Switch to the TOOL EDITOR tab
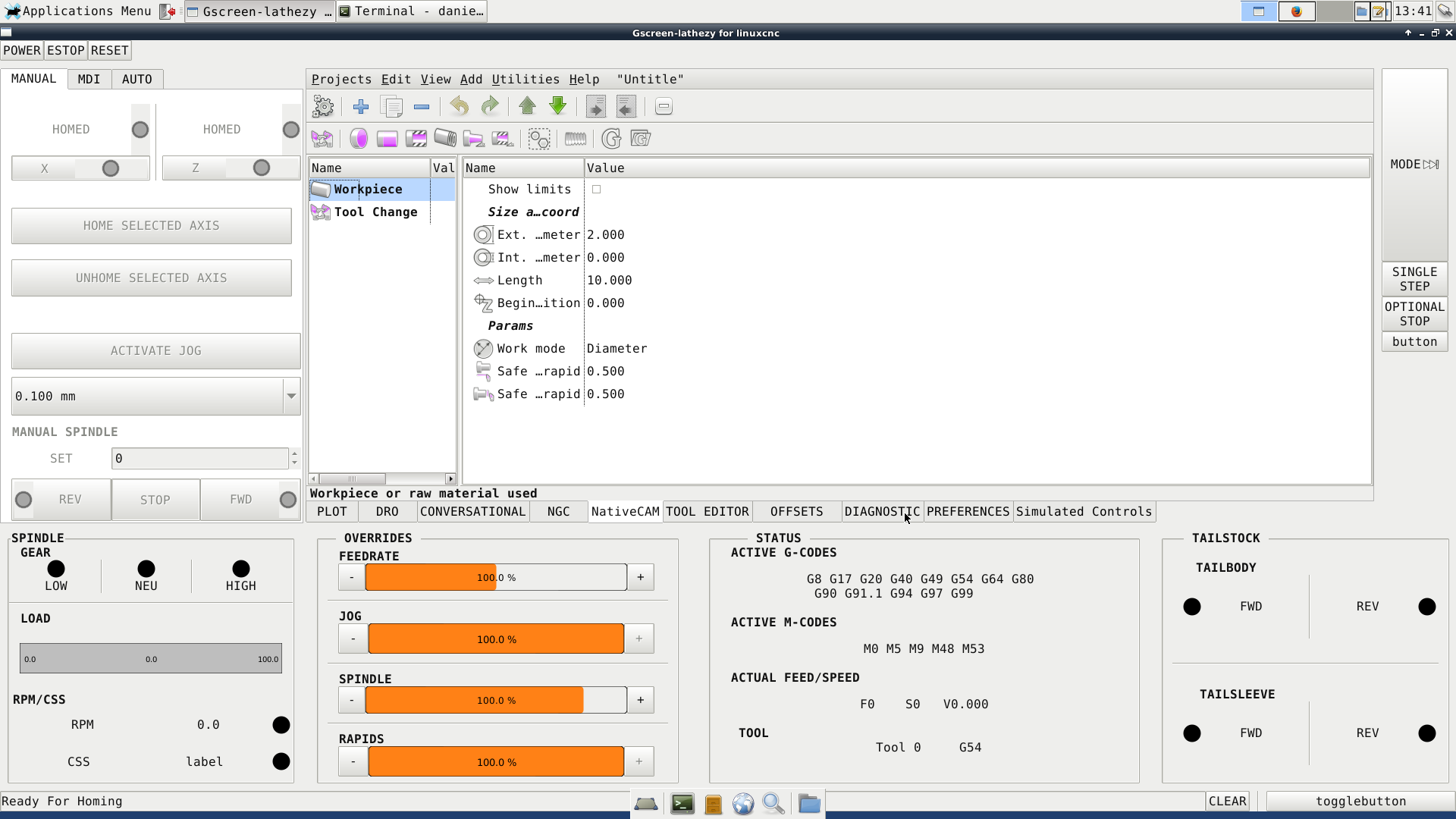This screenshot has height=819, width=1456. tap(707, 512)
